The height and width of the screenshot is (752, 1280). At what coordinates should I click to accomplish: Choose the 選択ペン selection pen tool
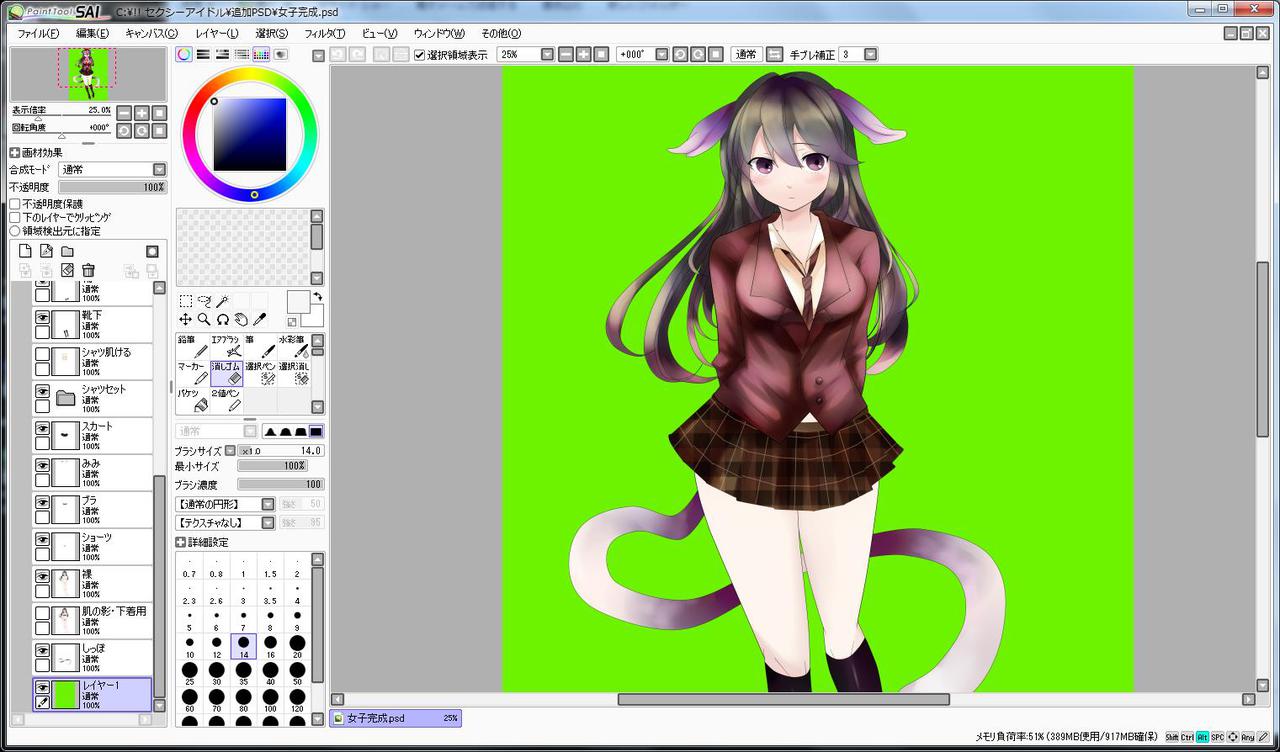[x=260, y=374]
